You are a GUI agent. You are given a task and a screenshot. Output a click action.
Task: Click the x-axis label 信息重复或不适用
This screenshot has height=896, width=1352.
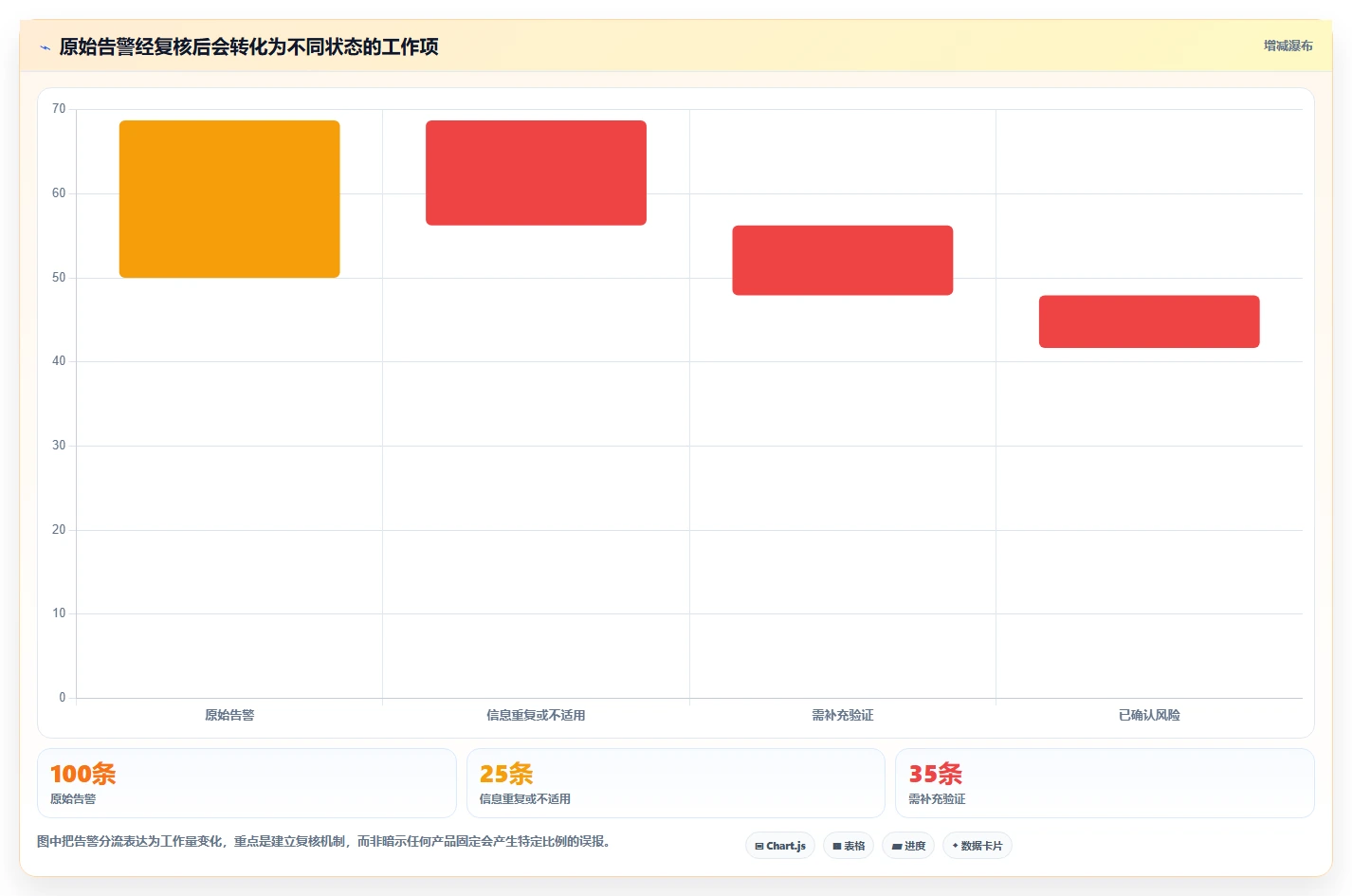pyautogui.click(x=536, y=715)
